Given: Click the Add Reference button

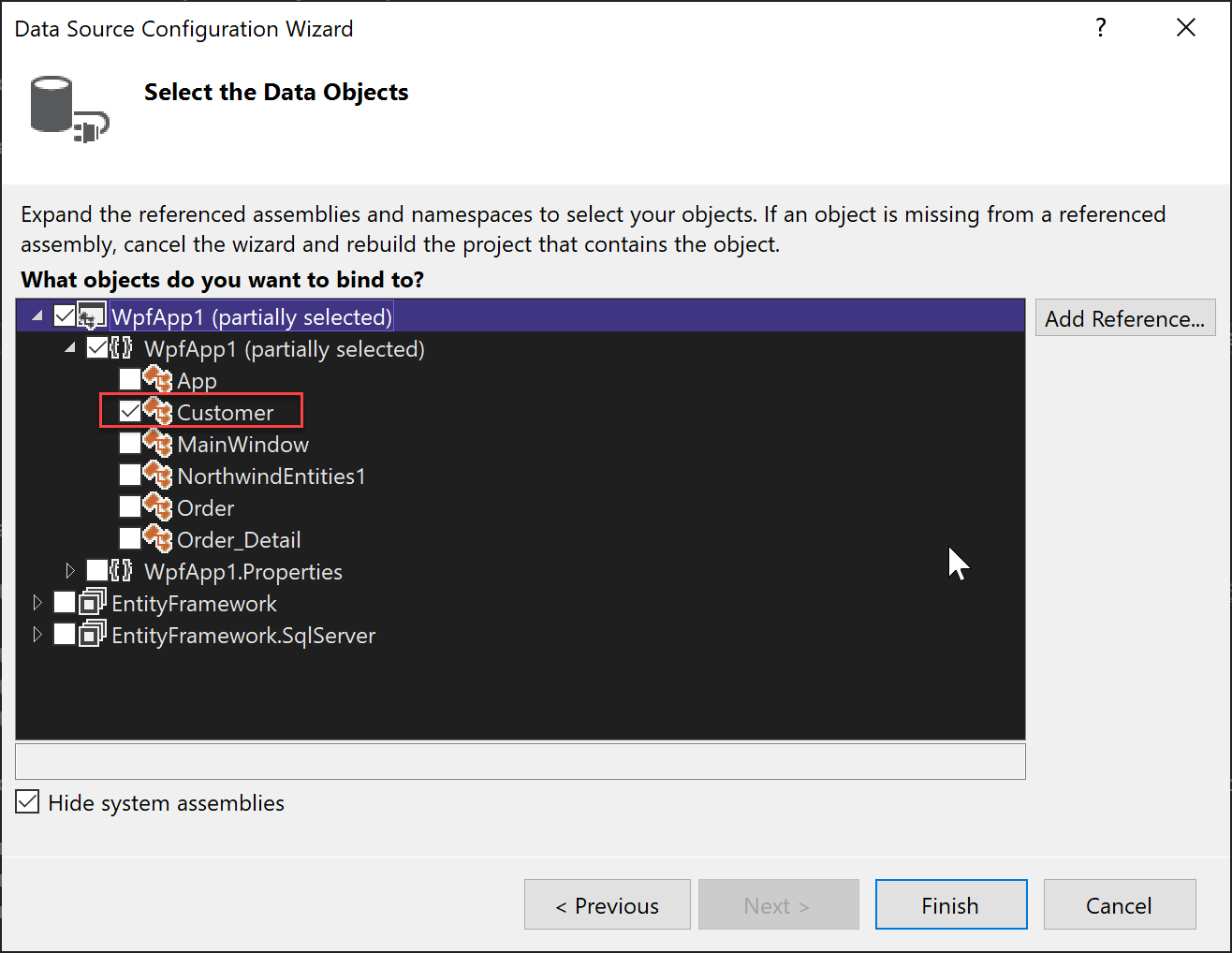Looking at the screenshot, I should (1125, 318).
